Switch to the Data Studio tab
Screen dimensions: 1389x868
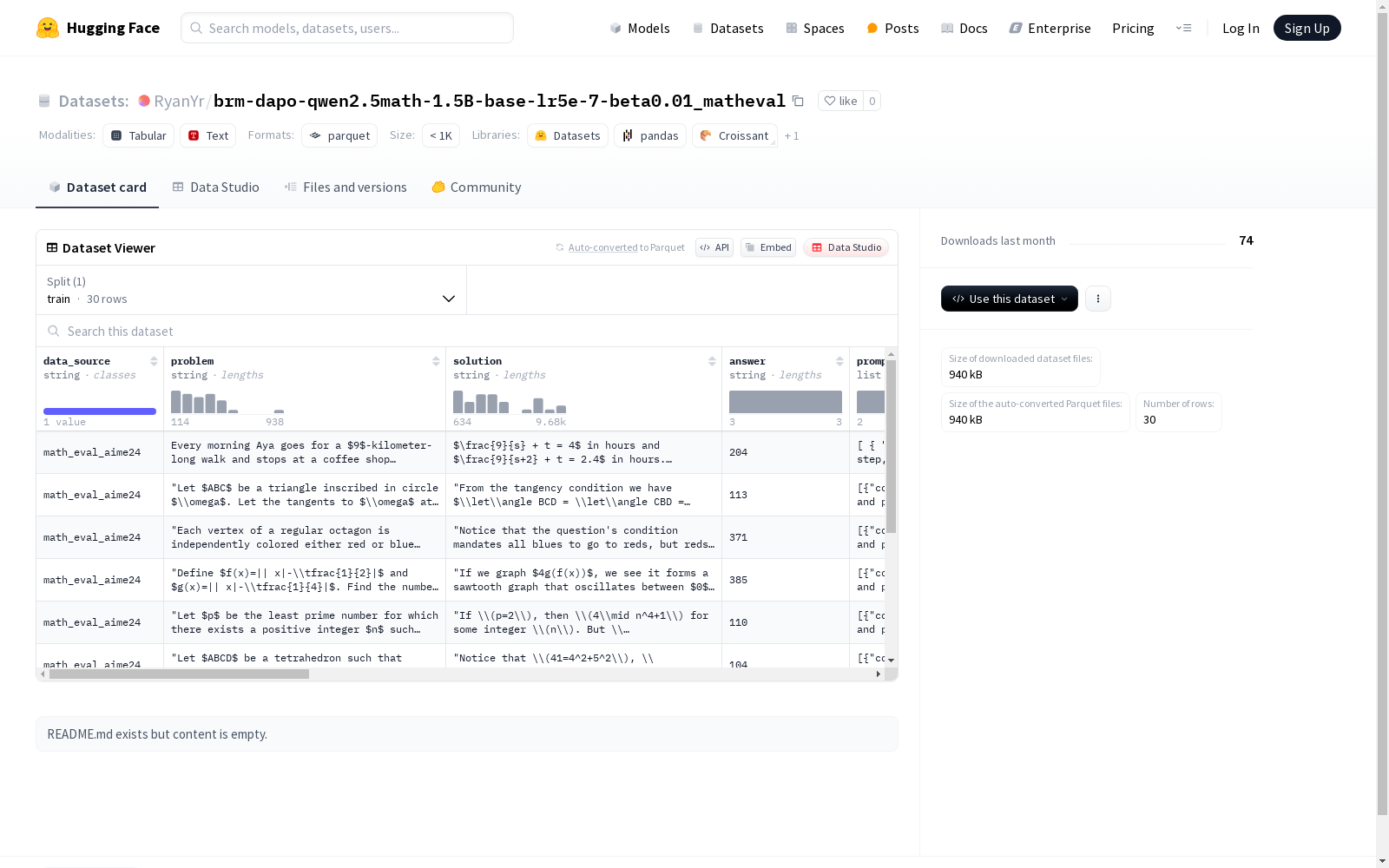click(215, 187)
